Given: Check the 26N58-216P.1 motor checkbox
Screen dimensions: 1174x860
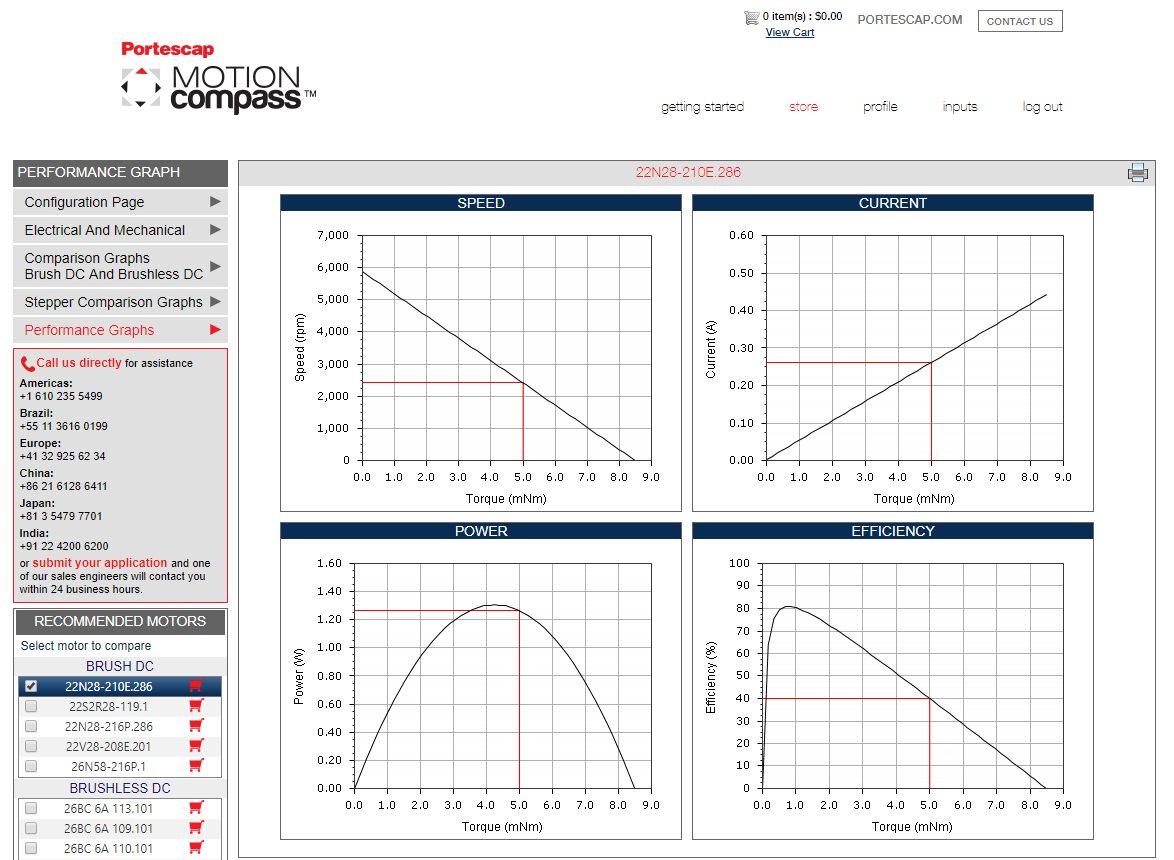Looking at the screenshot, I should [31, 766].
